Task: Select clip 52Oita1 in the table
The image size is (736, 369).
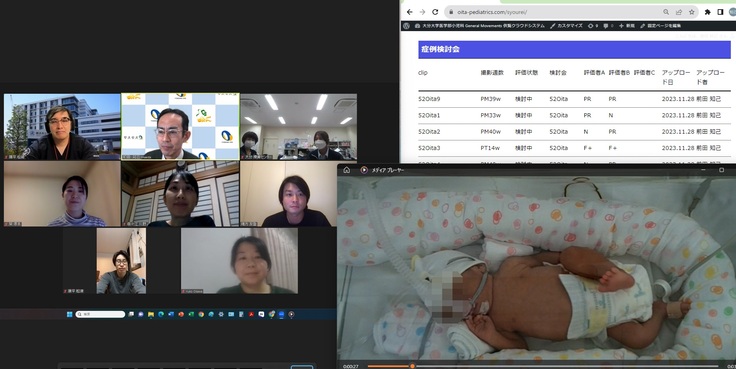Action: 429,115
